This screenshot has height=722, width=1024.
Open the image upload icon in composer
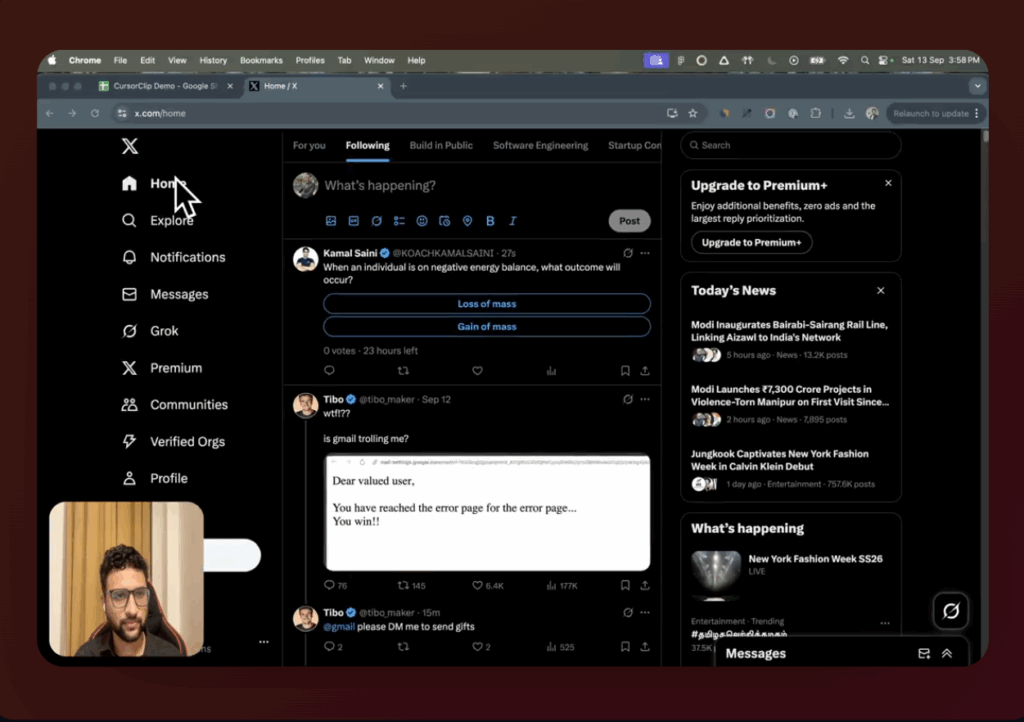pyautogui.click(x=331, y=220)
